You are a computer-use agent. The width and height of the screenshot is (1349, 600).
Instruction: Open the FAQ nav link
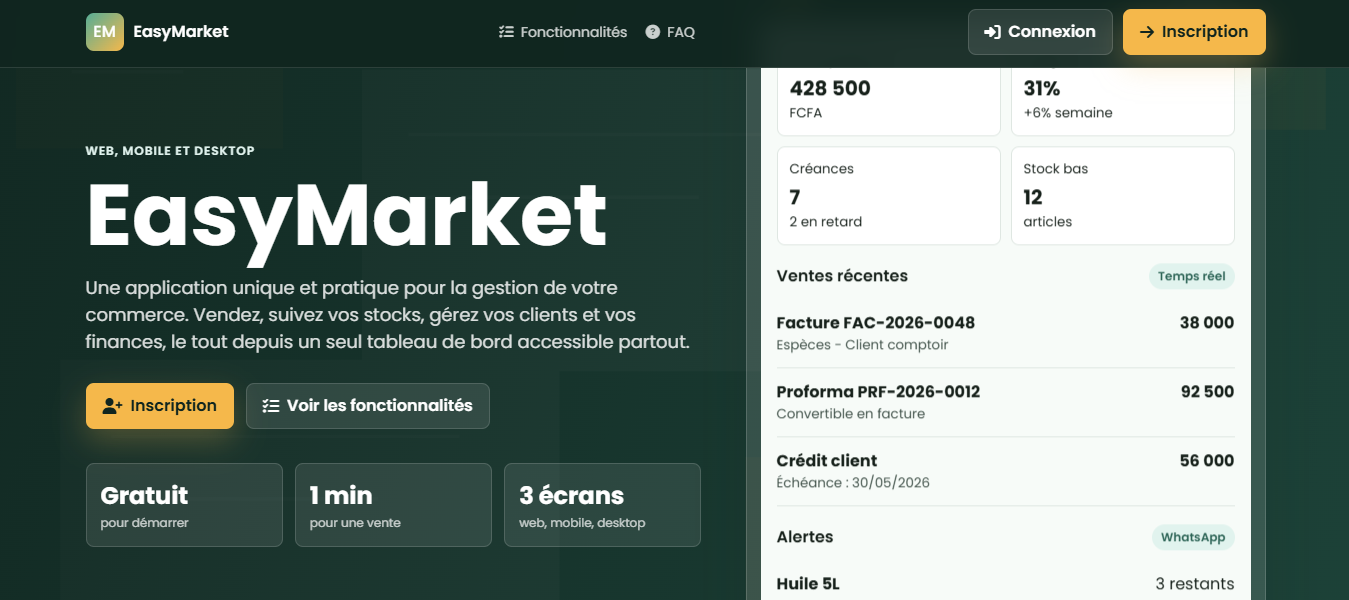tap(670, 32)
